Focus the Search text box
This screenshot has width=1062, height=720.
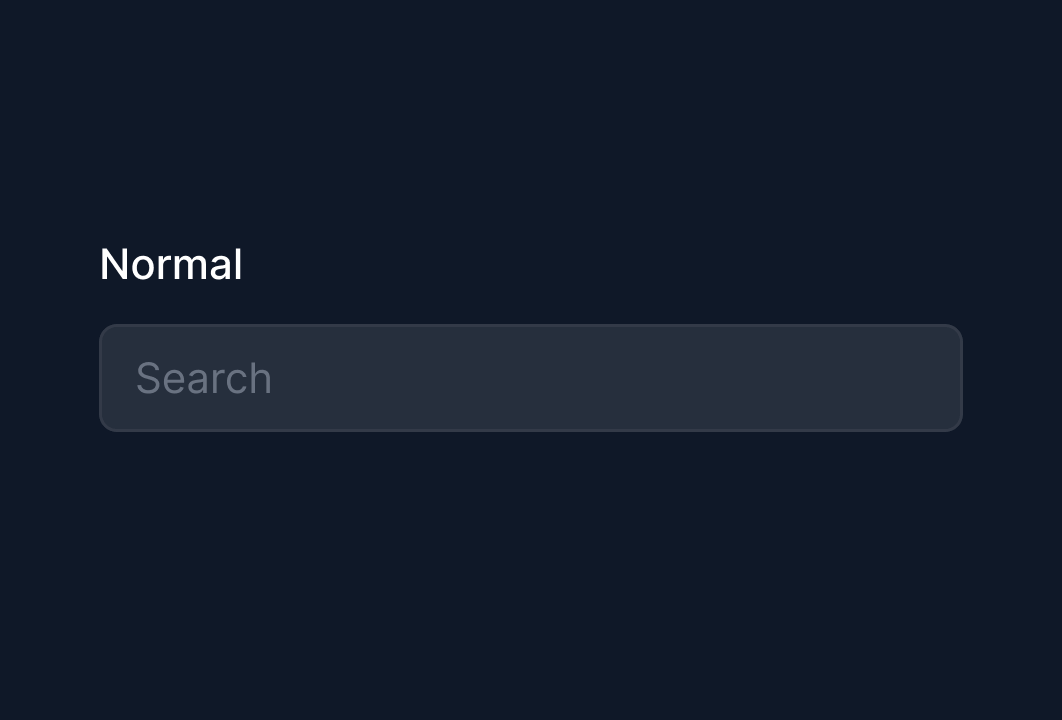pos(530,378)
